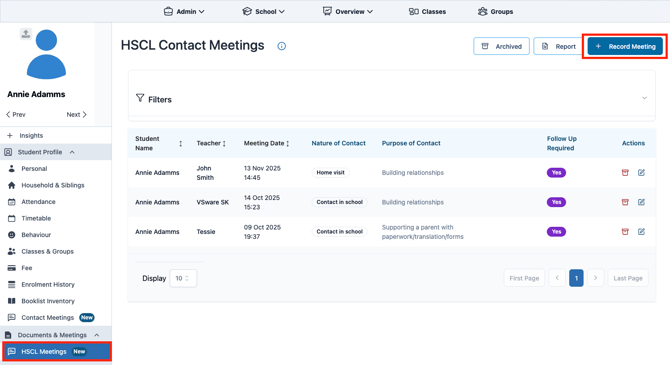Screen dimensions: 670x365
Task: Click Contact in school tag for Tessie
Action: (339, 232)
